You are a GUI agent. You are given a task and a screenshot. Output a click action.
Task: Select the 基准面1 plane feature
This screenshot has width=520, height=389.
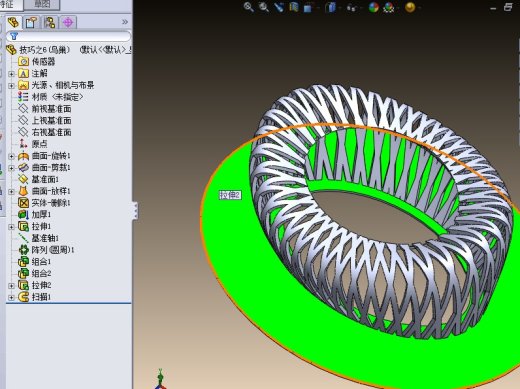(x=45, y=179)
